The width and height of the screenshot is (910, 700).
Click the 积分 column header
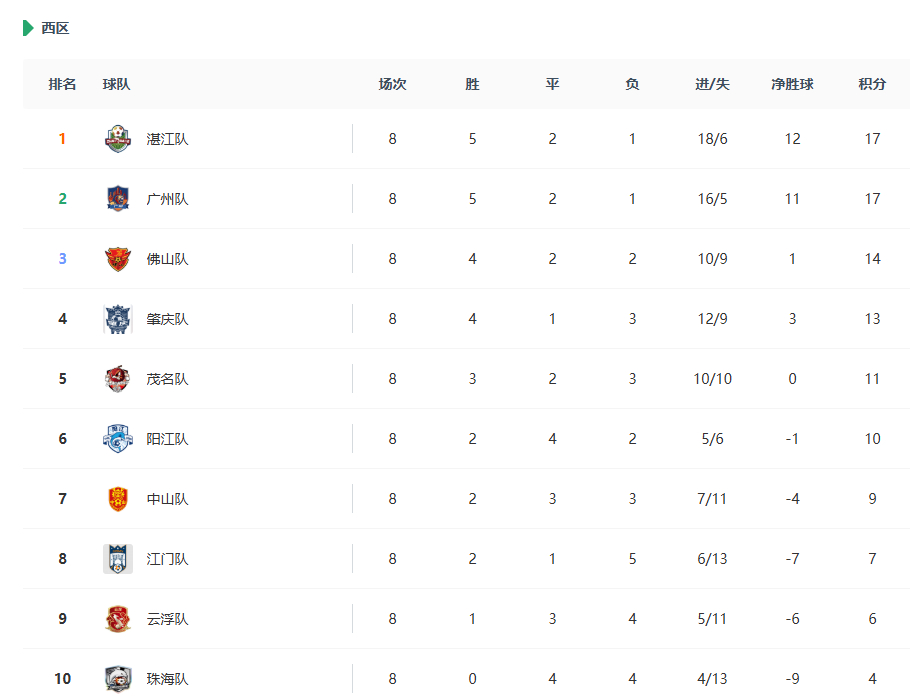pos(872,84)
